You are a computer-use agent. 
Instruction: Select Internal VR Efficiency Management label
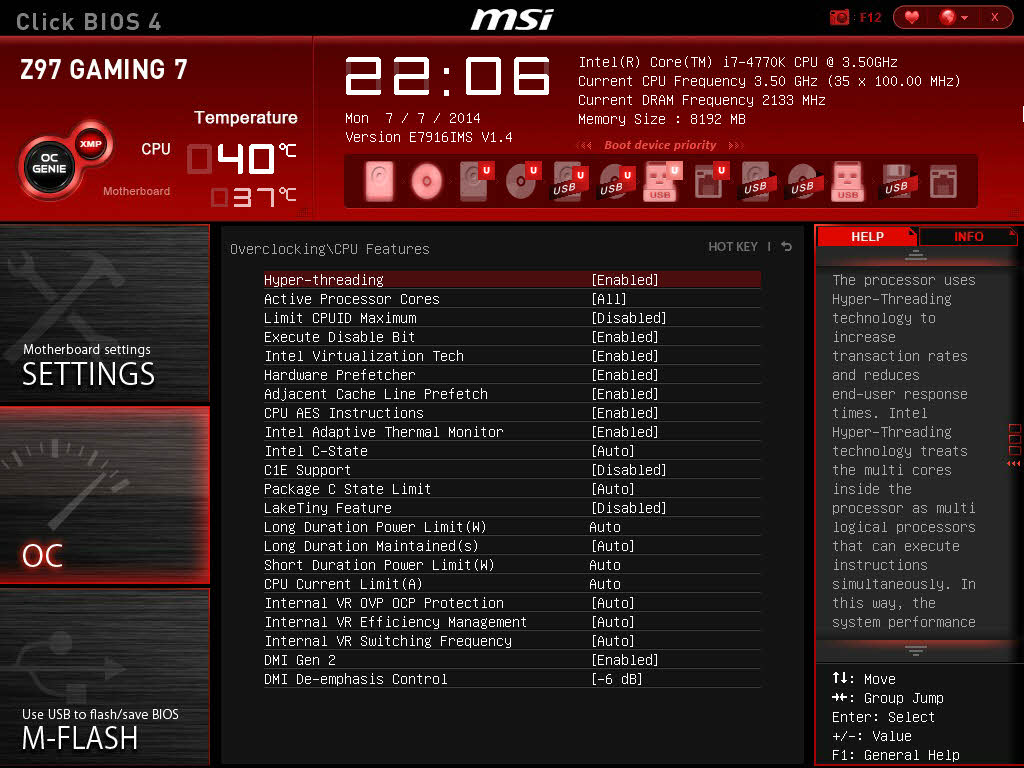click(395, 622)
